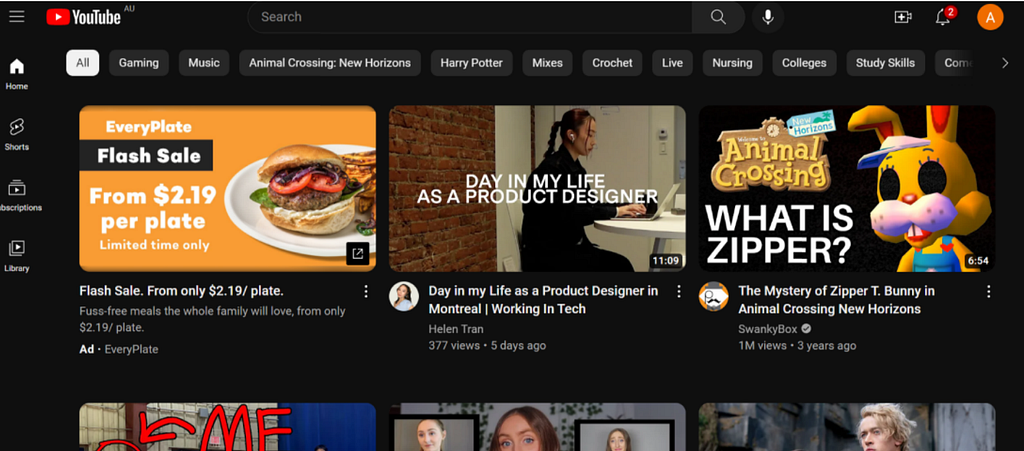
Task: Open the hamburger guide menu
Action: coord(16,16)
